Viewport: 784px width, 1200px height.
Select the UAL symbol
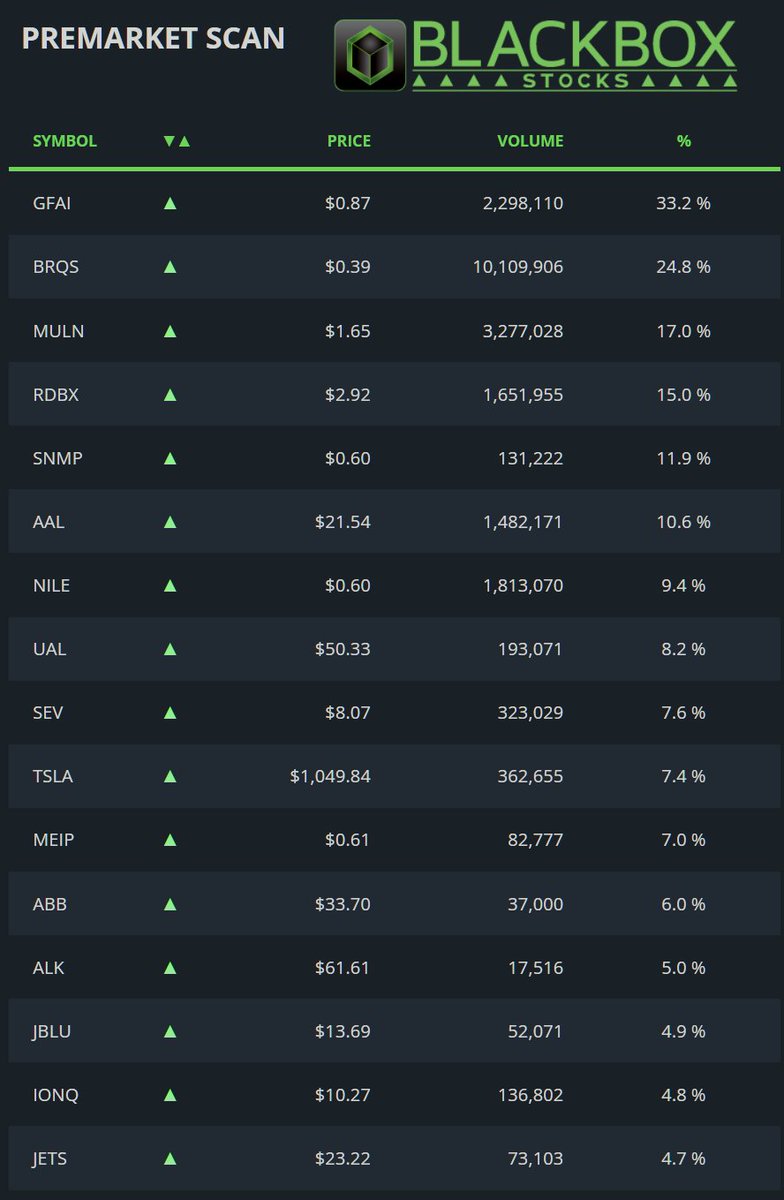(x=49, y=649)
